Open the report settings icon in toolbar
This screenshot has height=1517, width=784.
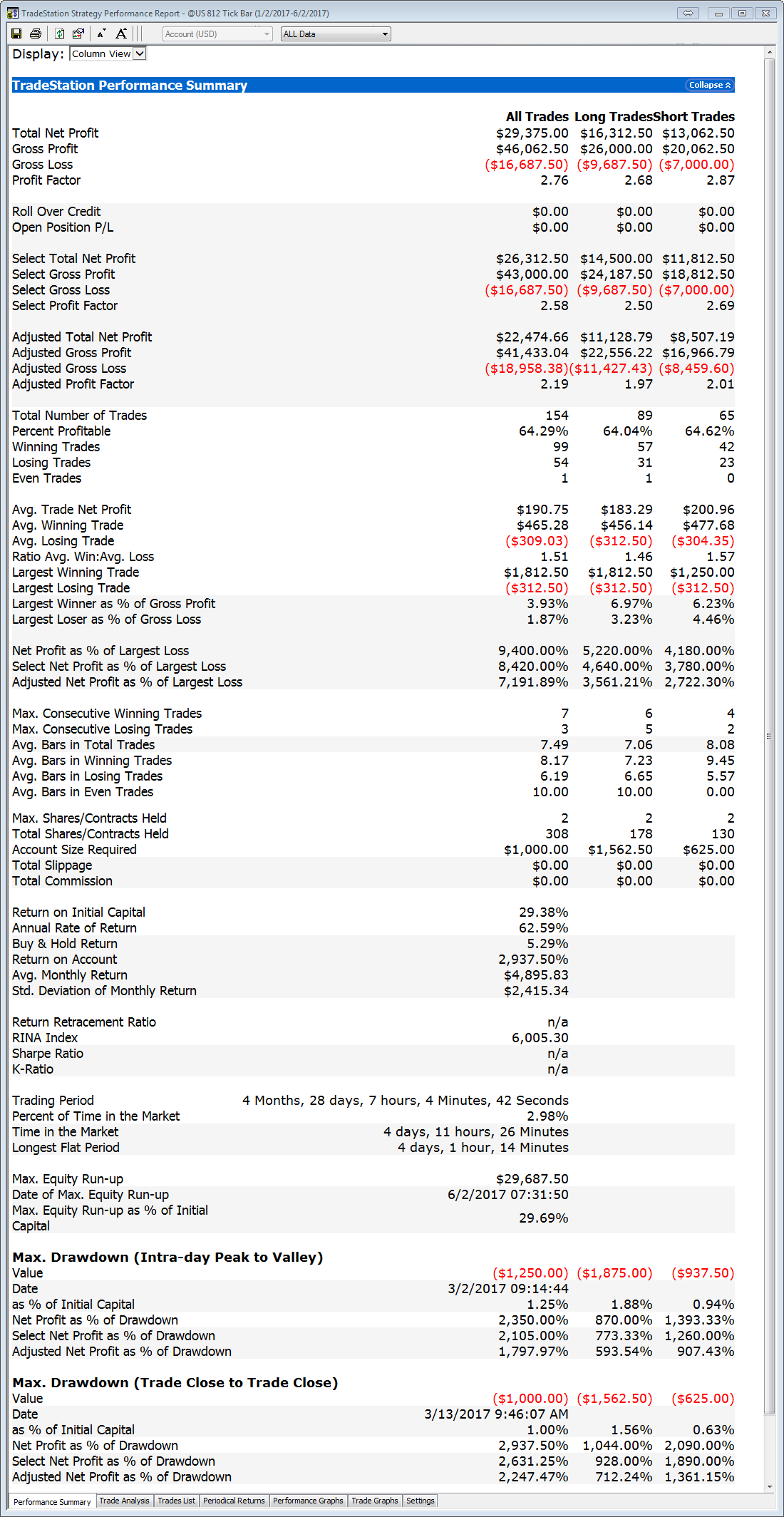tap(78, 34)
